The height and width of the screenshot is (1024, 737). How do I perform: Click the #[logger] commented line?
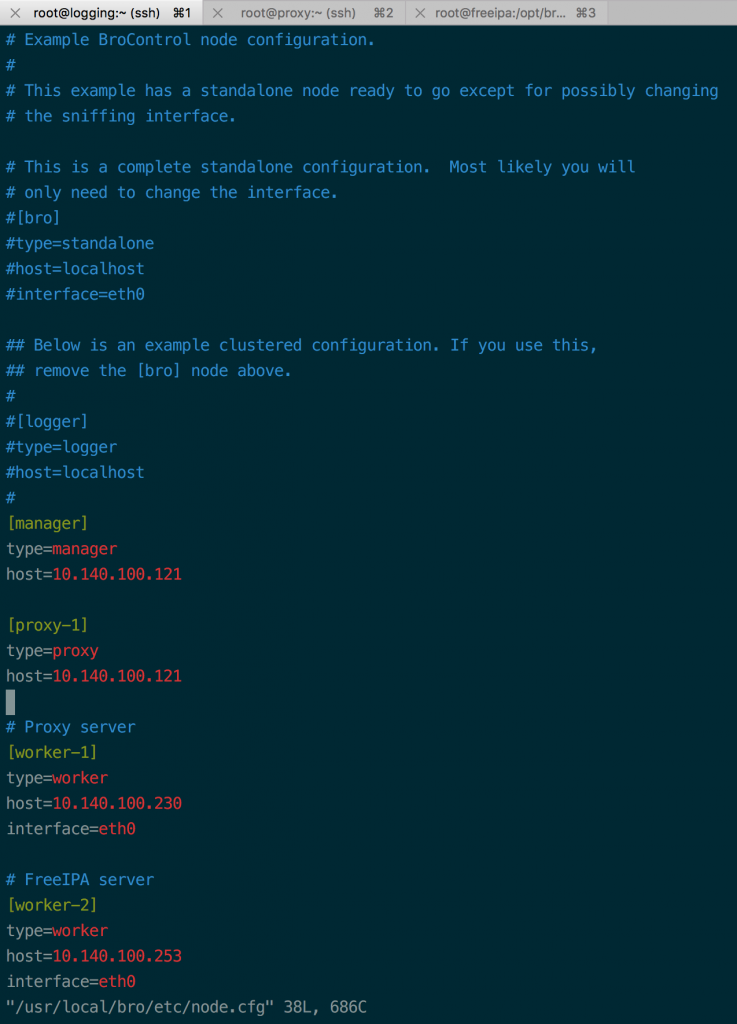(47, 421)
